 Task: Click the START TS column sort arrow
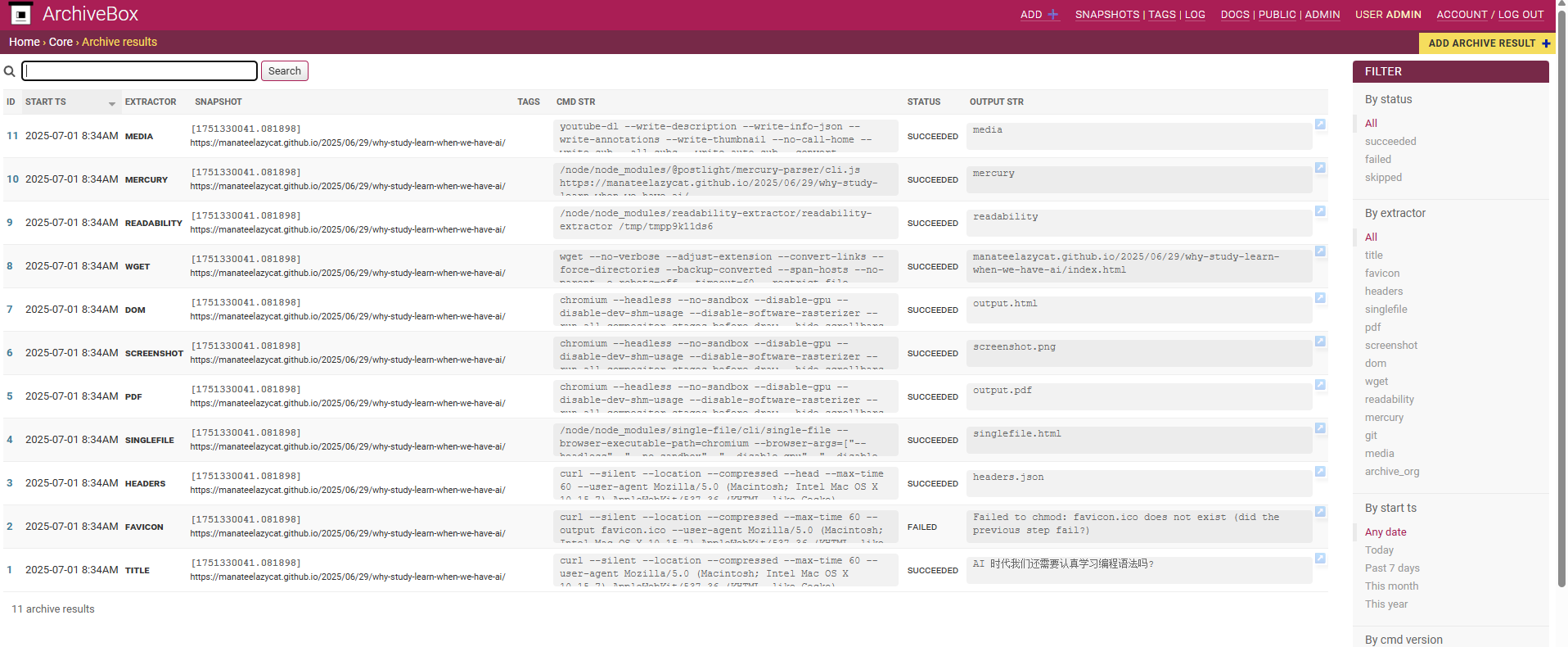click(x=112, y=103)
